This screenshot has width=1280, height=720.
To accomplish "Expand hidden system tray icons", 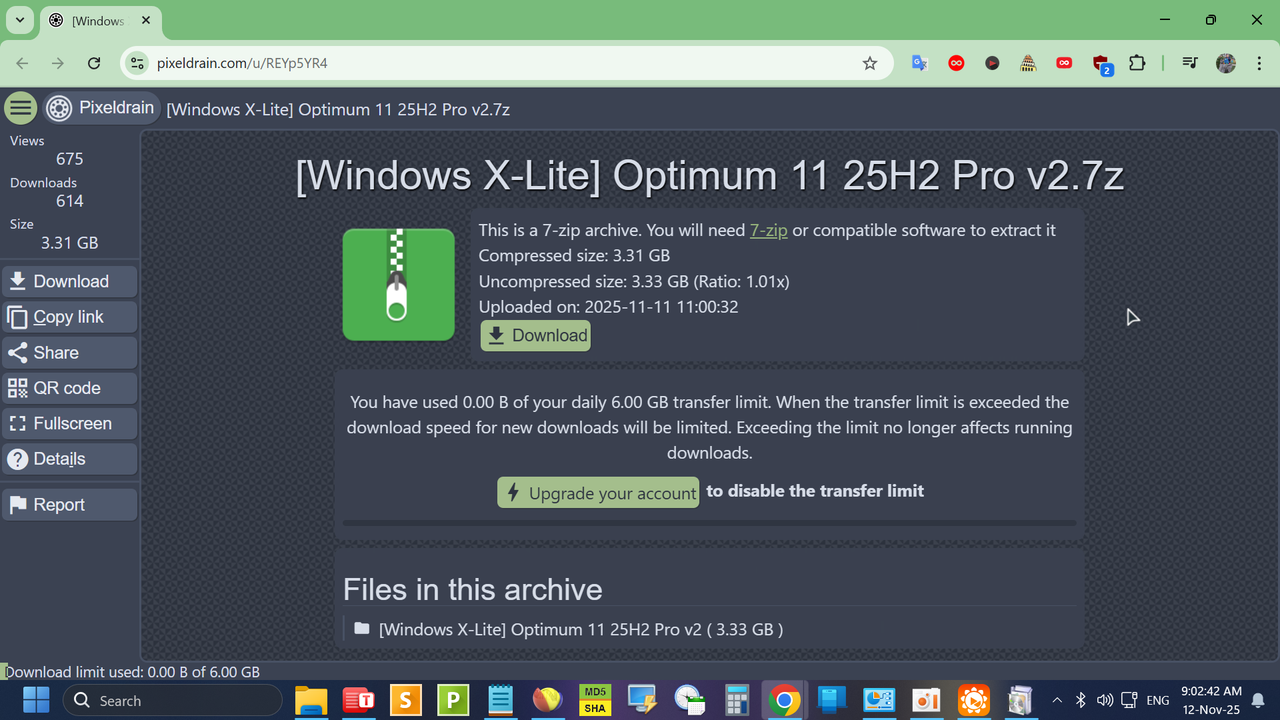I will tap(1057, 700).
